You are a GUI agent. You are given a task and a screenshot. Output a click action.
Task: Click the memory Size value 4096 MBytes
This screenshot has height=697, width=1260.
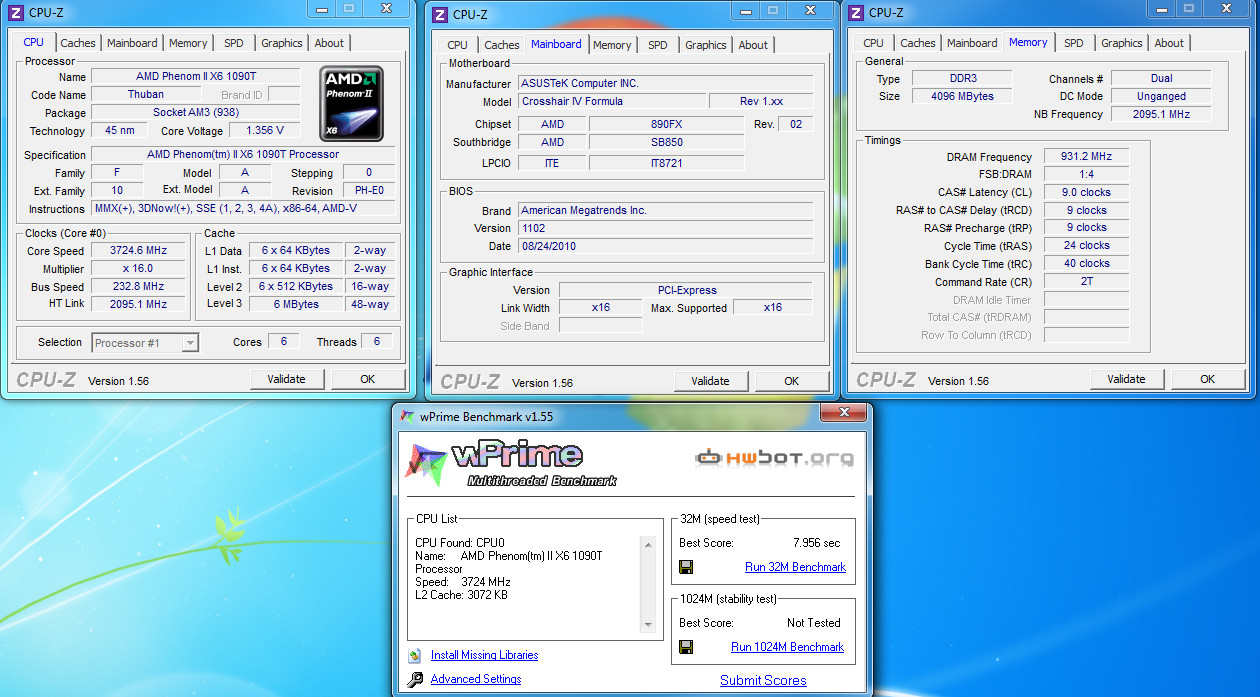(961, 97)
